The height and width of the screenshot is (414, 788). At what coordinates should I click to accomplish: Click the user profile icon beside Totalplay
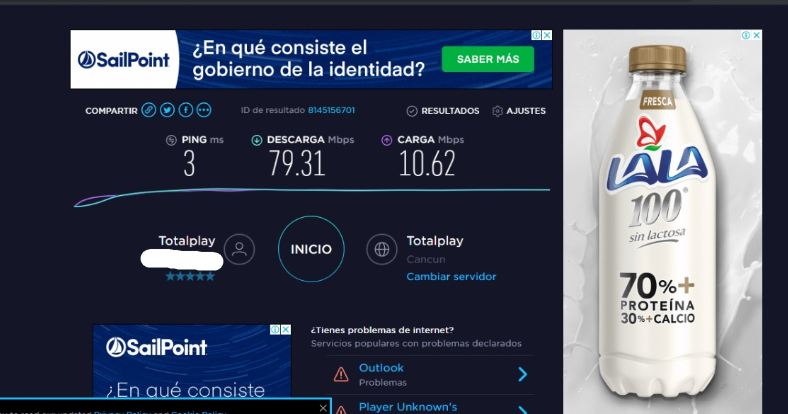tap(239, 249)
